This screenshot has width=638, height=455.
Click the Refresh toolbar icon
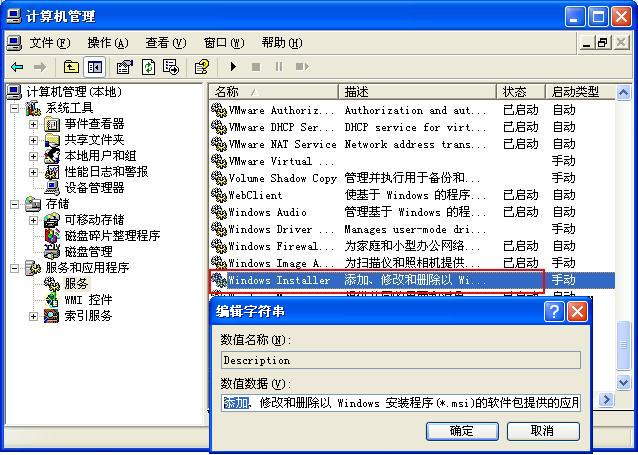[148, 67]
